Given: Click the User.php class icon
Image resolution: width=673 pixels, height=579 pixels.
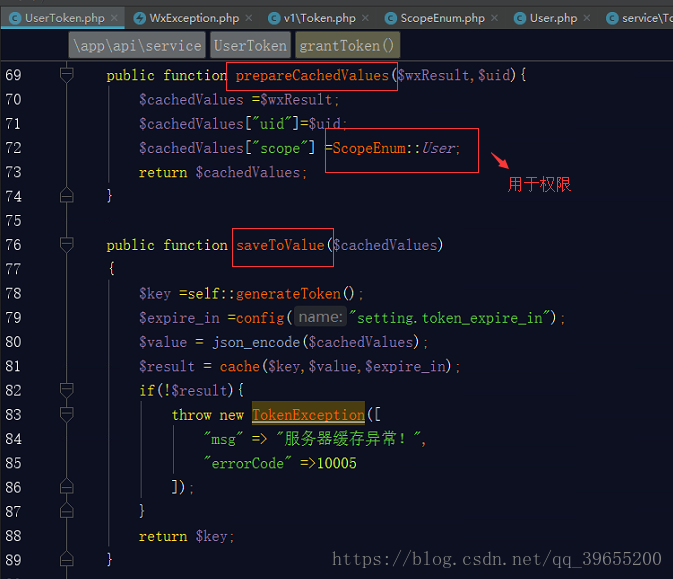Looking at the screenshot, I should click(520, 18).
